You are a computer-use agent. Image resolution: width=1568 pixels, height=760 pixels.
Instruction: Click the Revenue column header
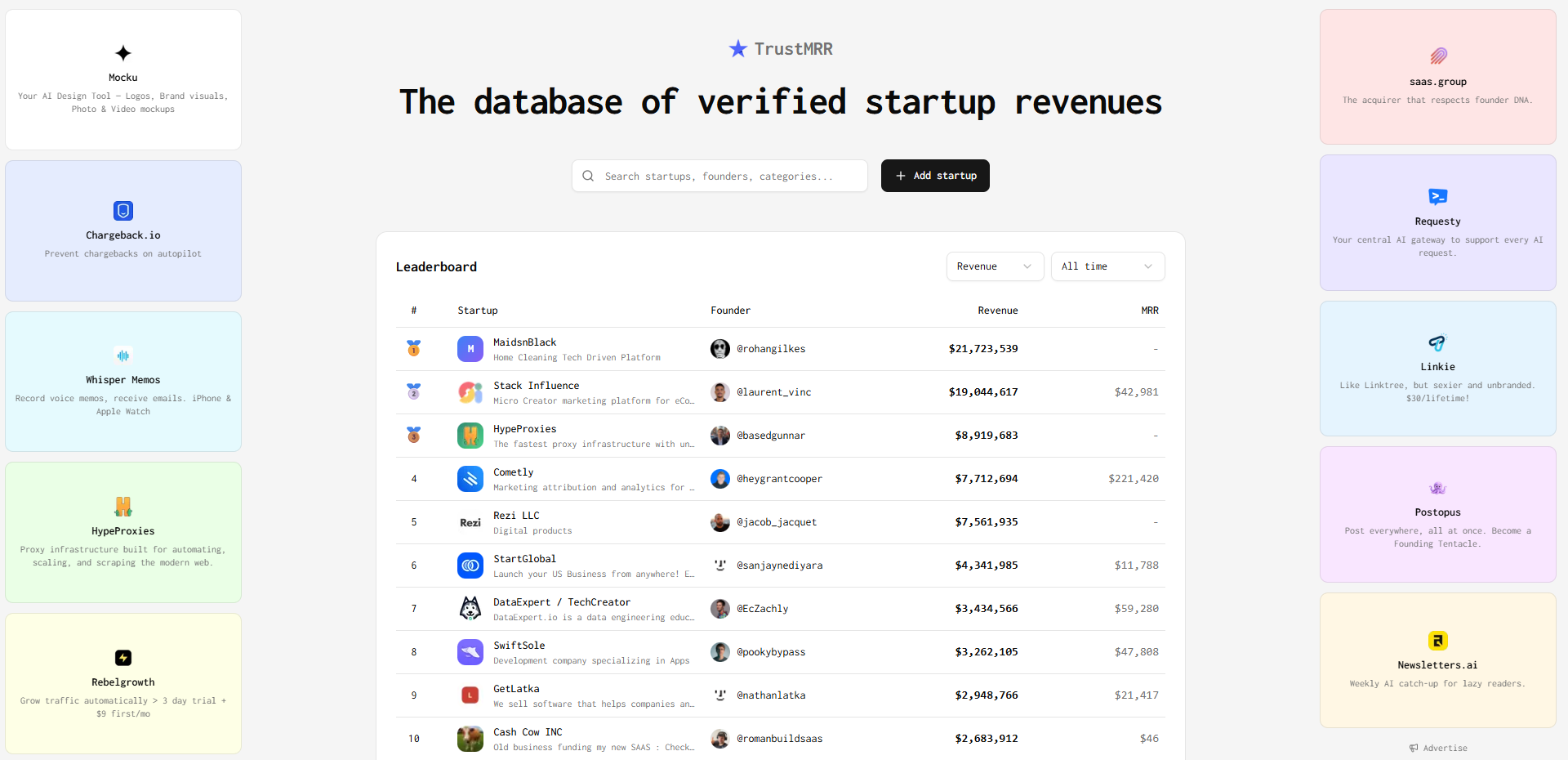click(x=998, y=311)
